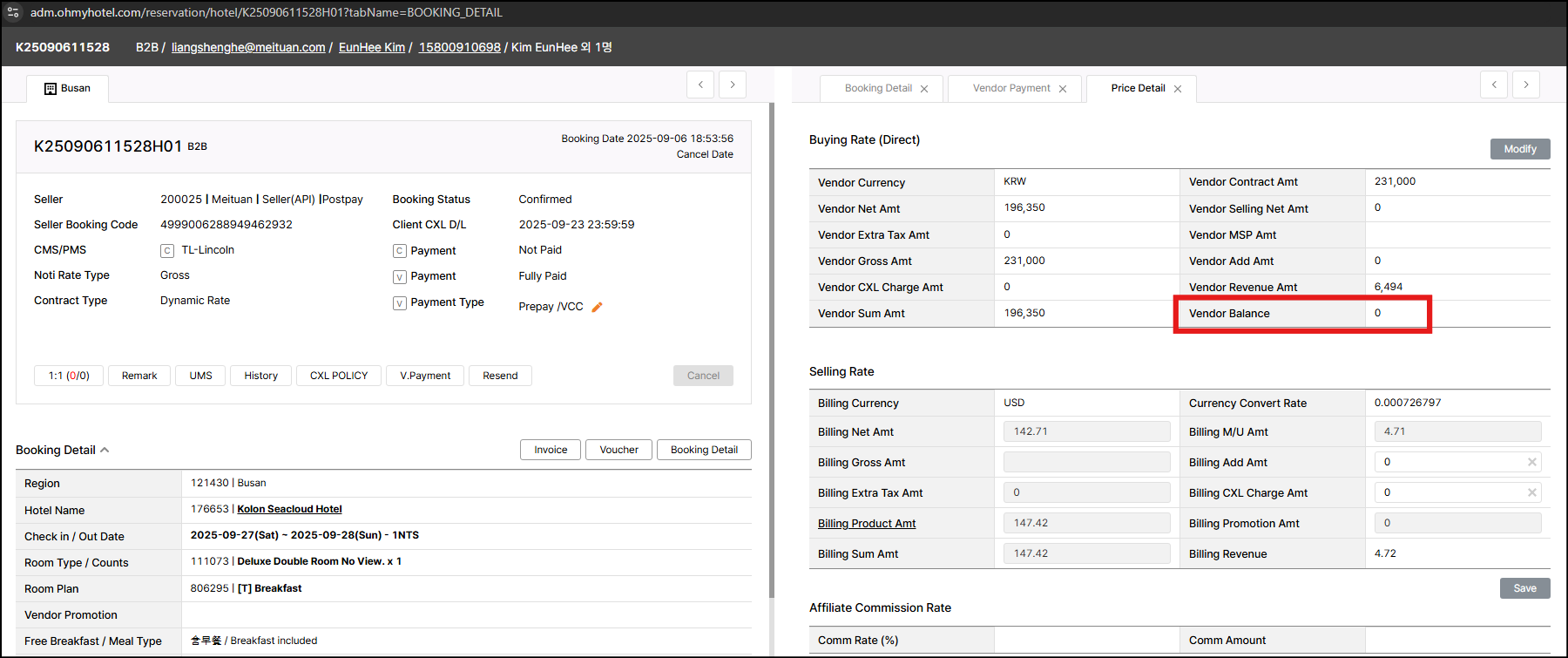
Task: Click the V marker beside Payment Type
Action: [400, 303]
